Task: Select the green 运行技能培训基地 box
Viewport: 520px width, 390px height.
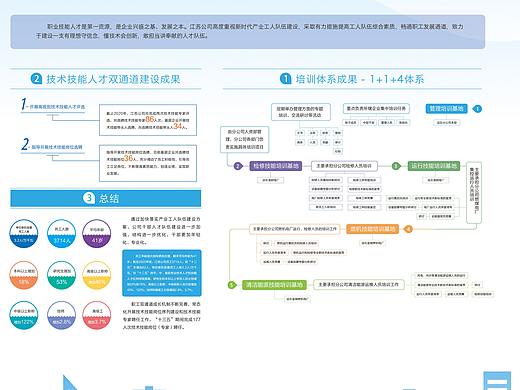Action: (x=434, y=166)
